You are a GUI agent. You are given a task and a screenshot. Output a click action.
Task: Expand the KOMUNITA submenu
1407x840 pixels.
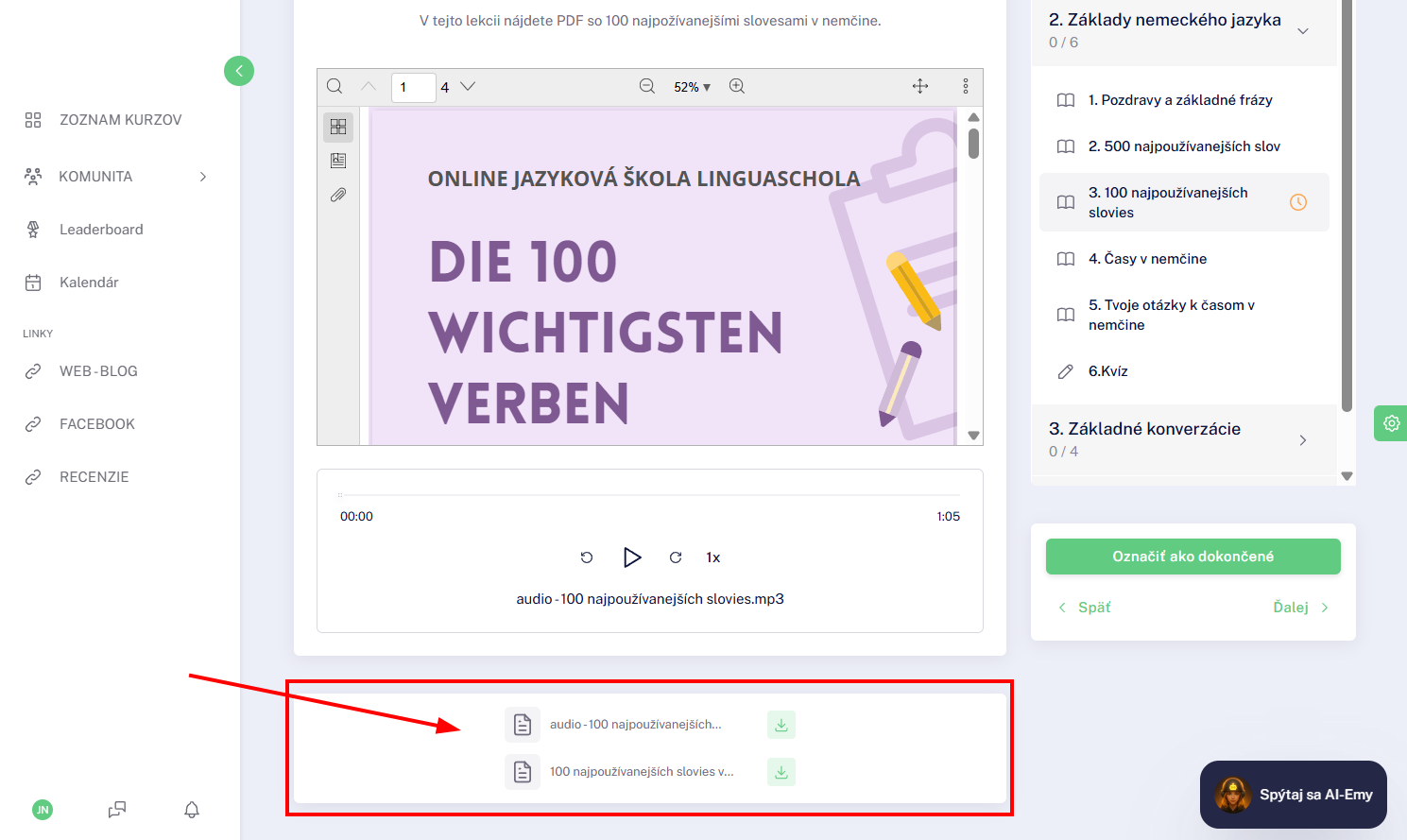[203, 177]
